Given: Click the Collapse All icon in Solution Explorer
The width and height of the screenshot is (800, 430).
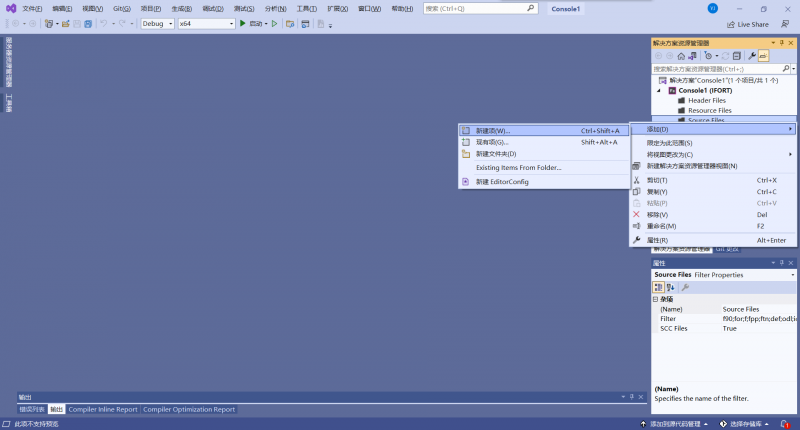Looking at the screenshot, I should (x=736, y=56).
